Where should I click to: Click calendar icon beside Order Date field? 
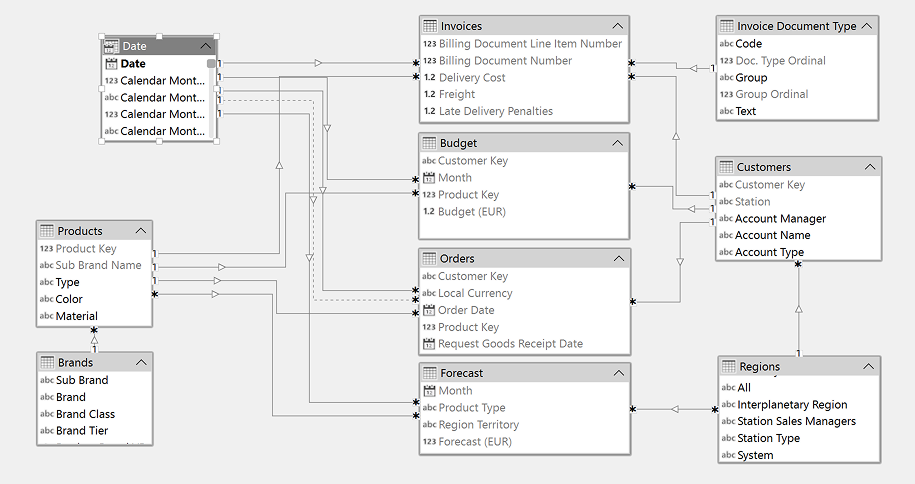pyautogui.click(x=429, y=310)
